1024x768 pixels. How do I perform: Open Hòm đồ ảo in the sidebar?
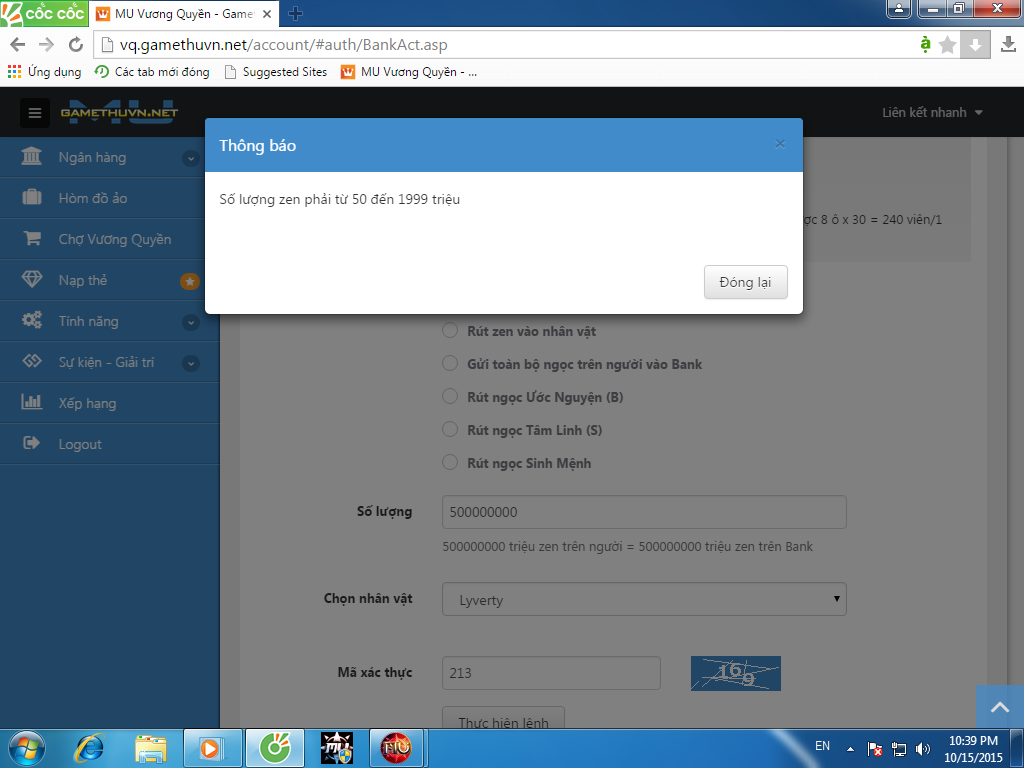[93, 198]
